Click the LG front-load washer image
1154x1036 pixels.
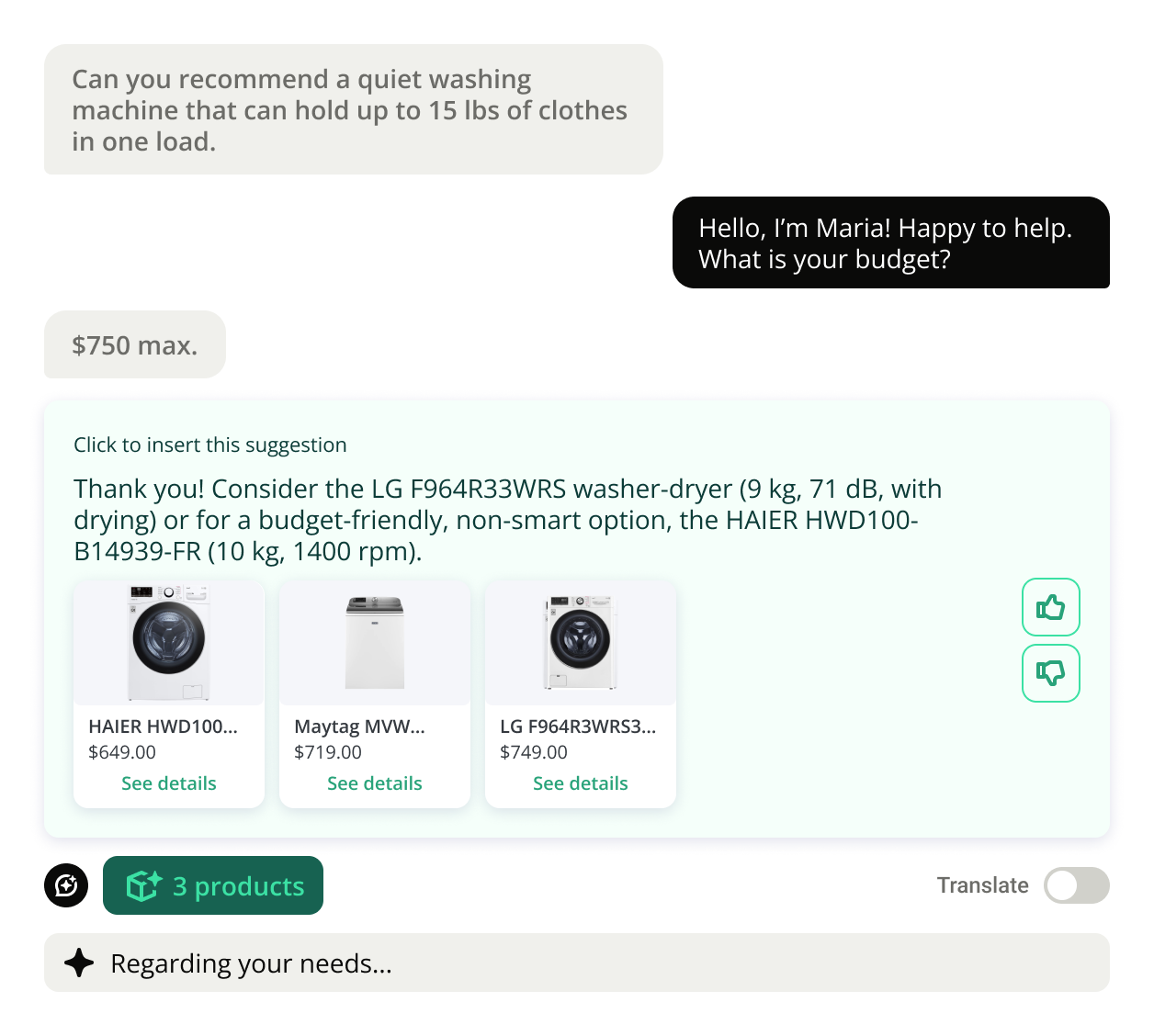click(x=581, y=641)
